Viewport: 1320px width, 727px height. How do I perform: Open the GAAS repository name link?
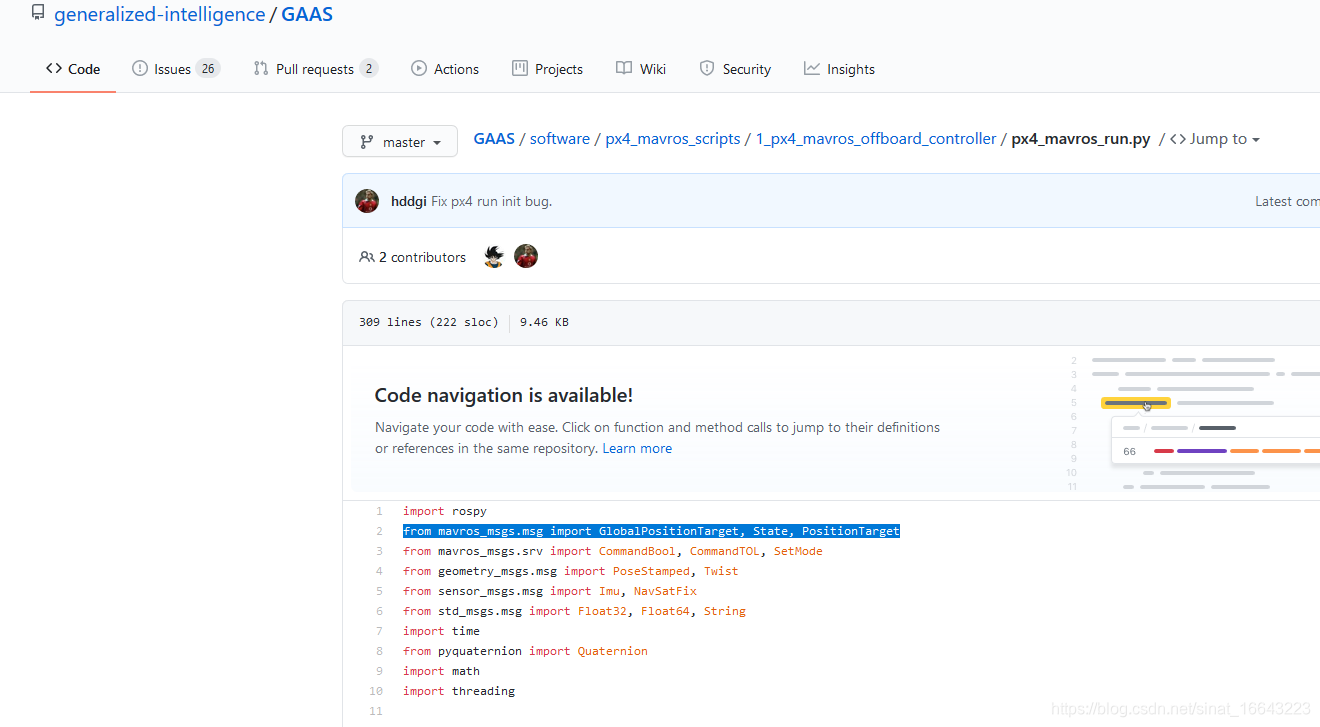coord(307,15)
